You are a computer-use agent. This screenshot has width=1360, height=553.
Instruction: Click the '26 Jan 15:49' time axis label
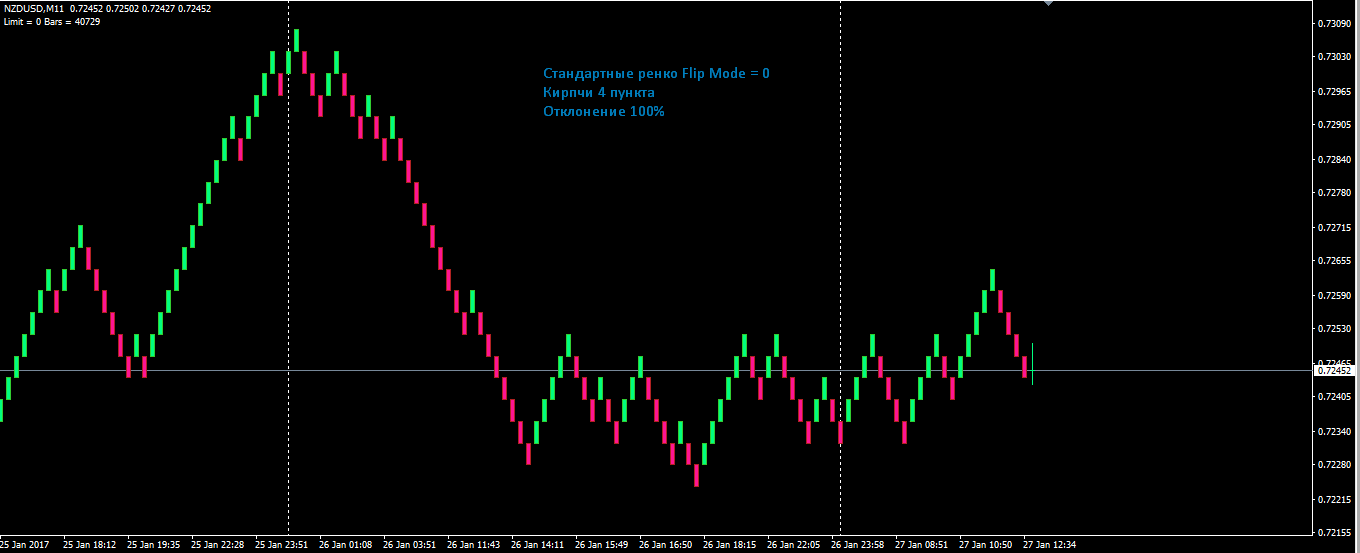point(602,545)
